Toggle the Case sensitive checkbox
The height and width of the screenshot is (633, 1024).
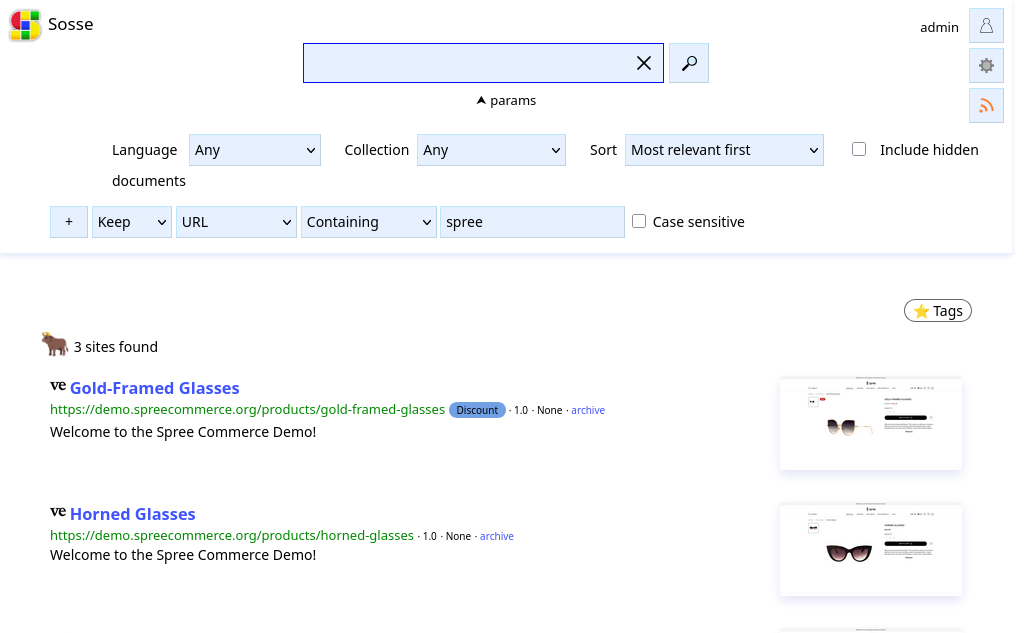tap(639, 221)
